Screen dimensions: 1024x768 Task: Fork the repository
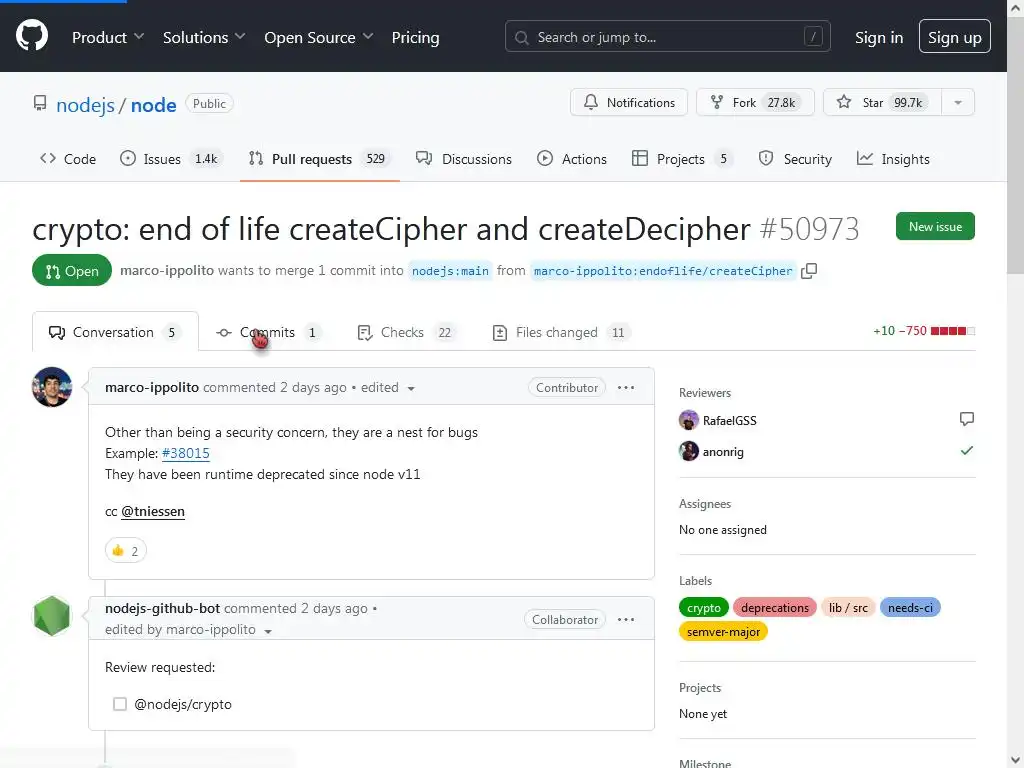click(x=755, y=103)
